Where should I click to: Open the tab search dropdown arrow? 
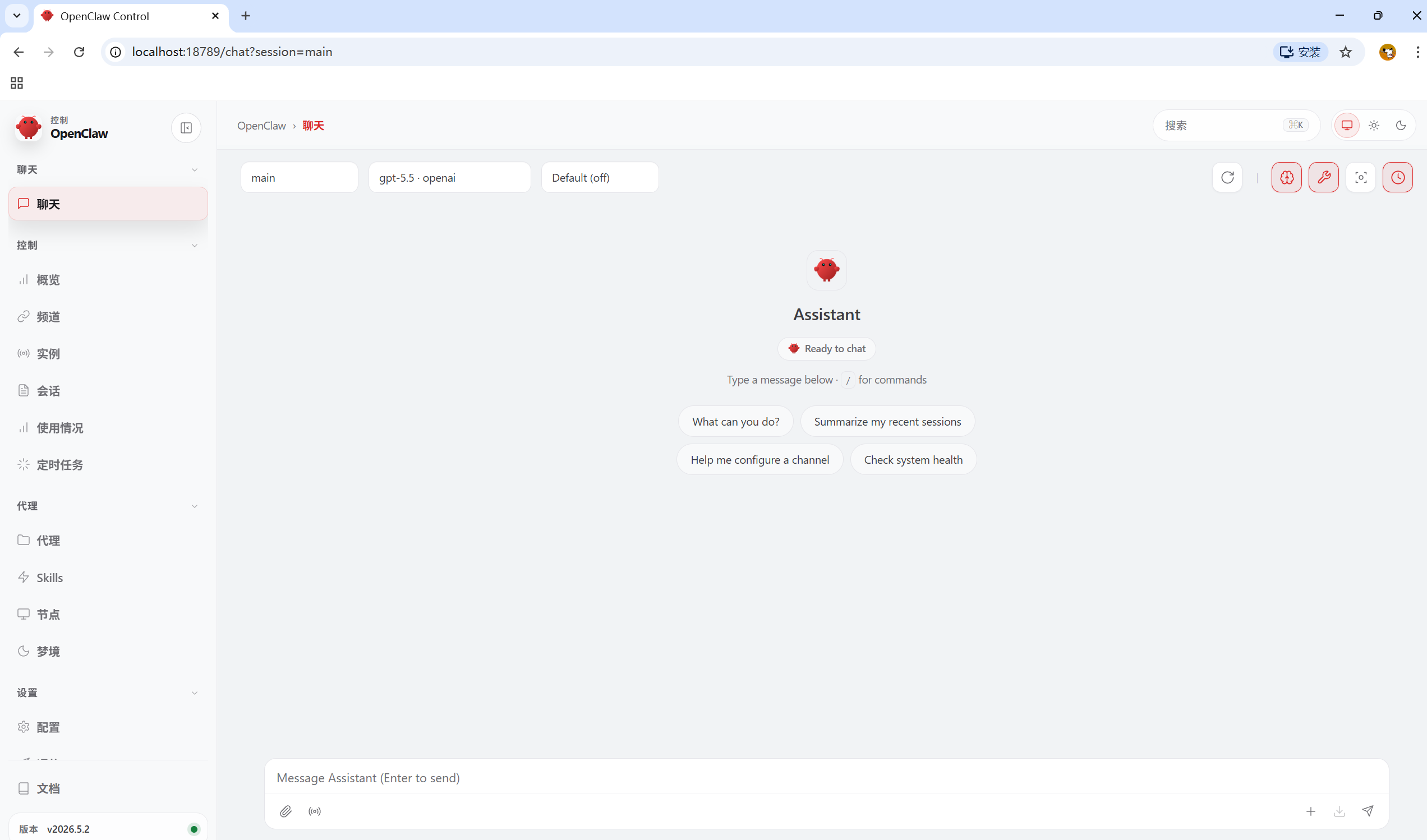(17, 16)
